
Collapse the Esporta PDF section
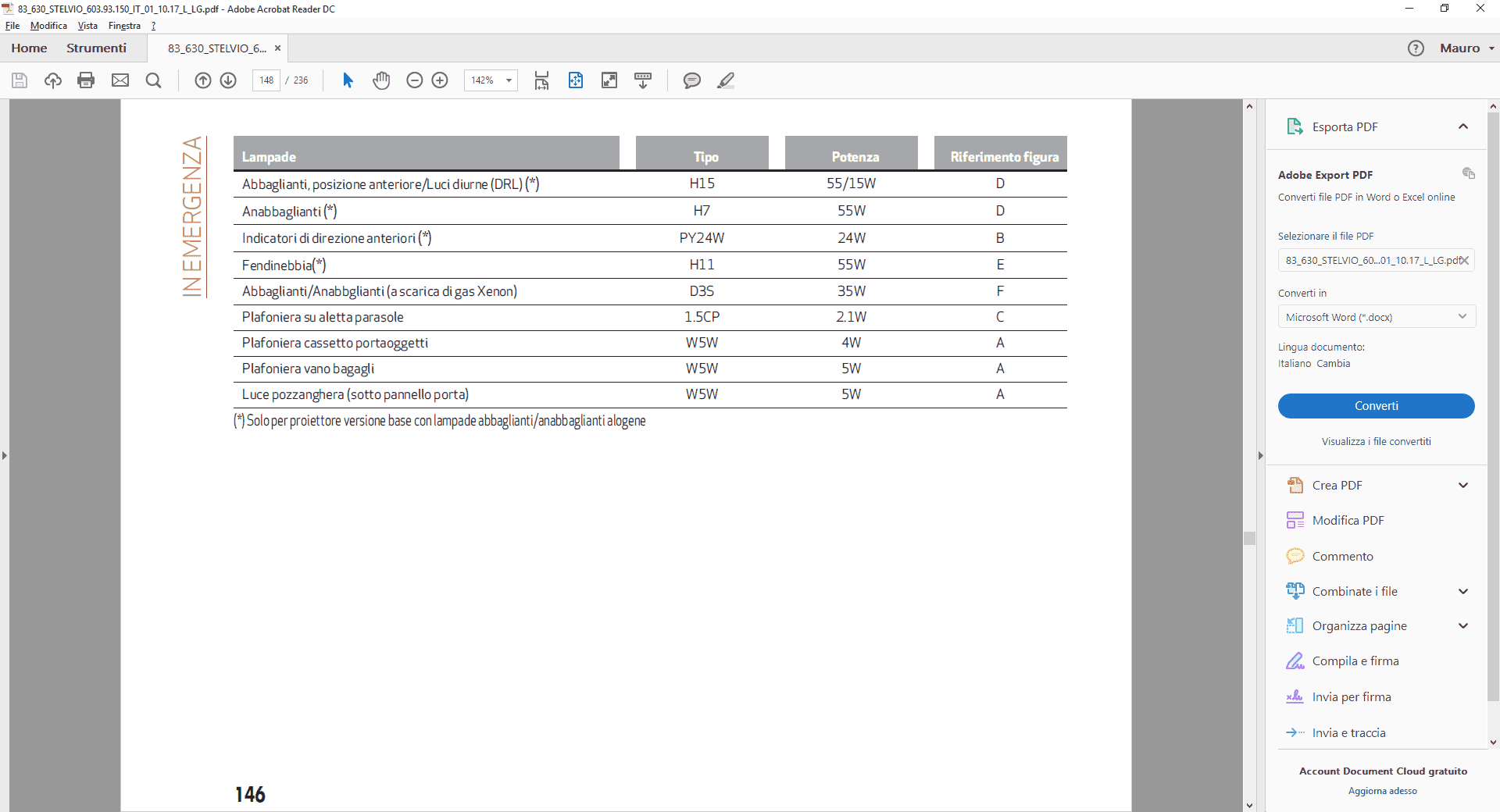pyautogui.click(x=1462, y=126)
